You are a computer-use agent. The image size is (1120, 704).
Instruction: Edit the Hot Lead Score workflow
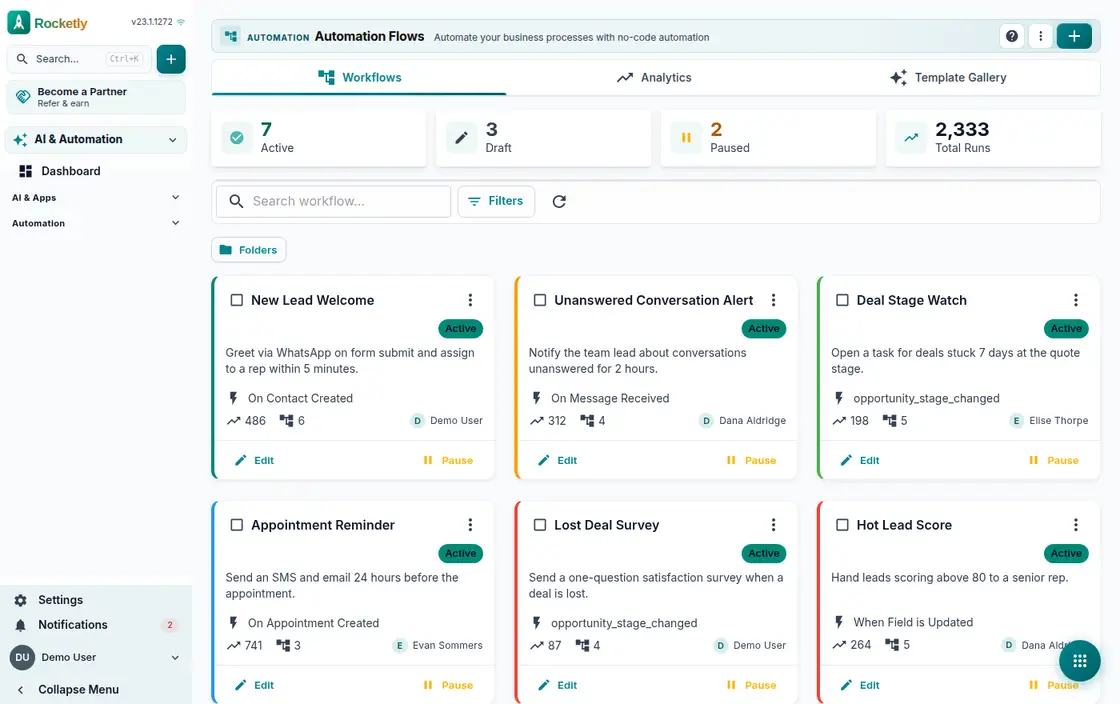[860, 685]
